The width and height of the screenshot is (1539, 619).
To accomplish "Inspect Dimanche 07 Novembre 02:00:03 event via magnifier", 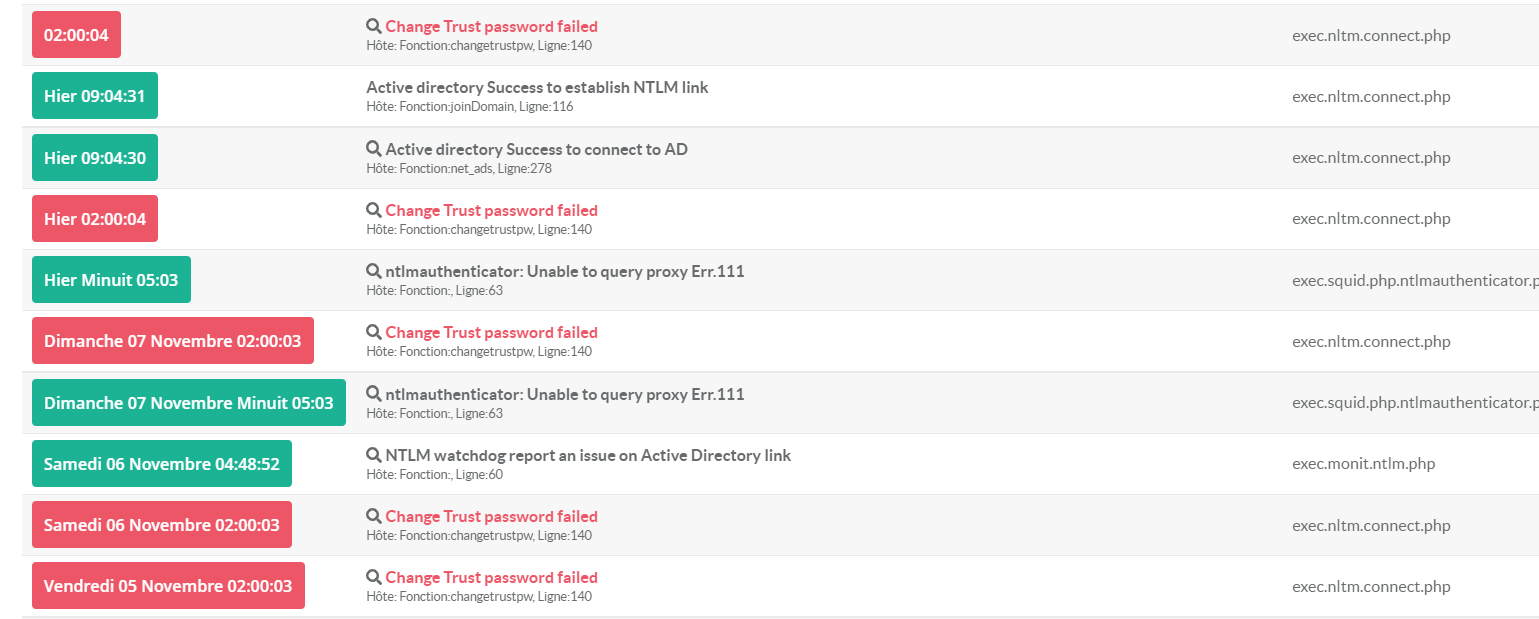I will [x=374, y=333].
